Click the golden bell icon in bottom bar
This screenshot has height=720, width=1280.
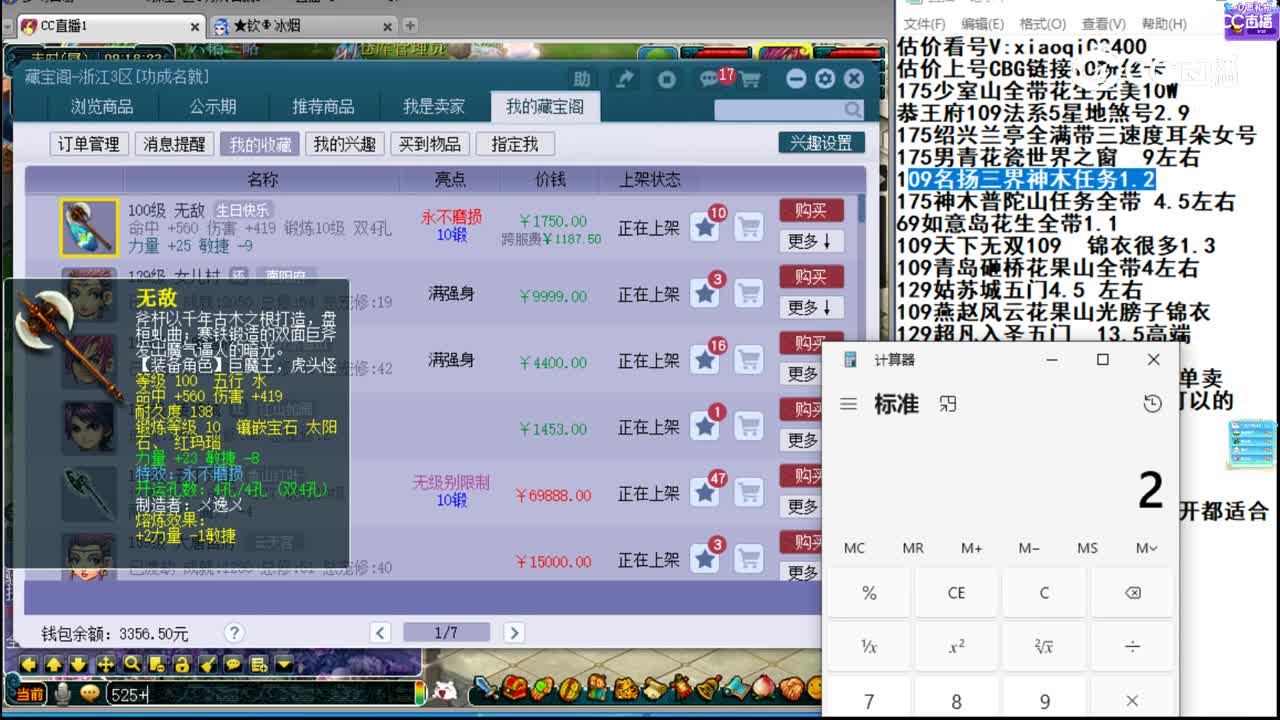pos(708,688)
